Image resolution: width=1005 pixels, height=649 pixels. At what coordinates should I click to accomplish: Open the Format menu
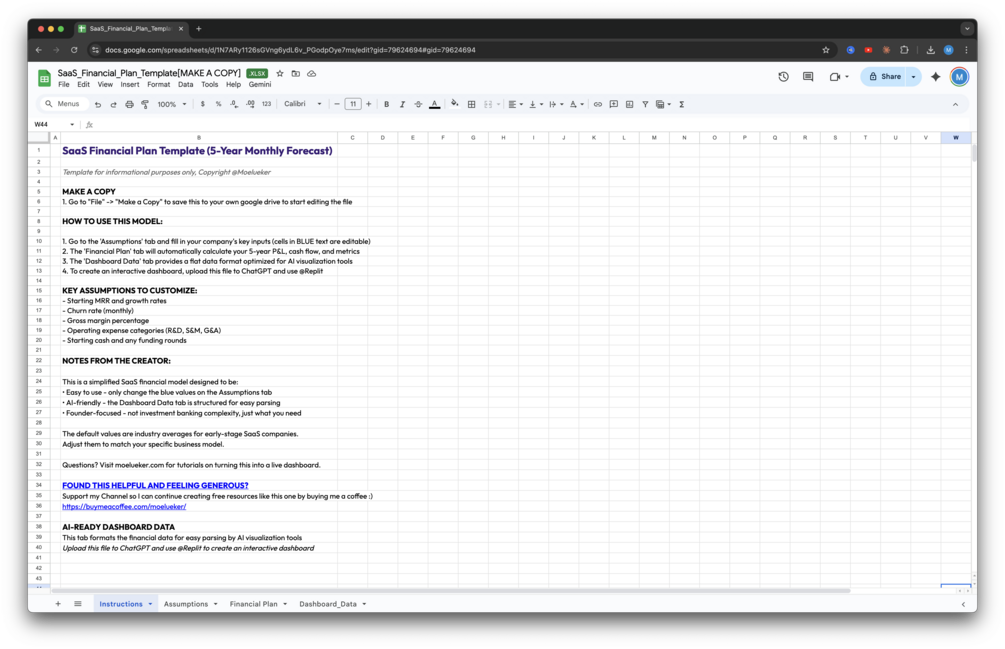158,85
